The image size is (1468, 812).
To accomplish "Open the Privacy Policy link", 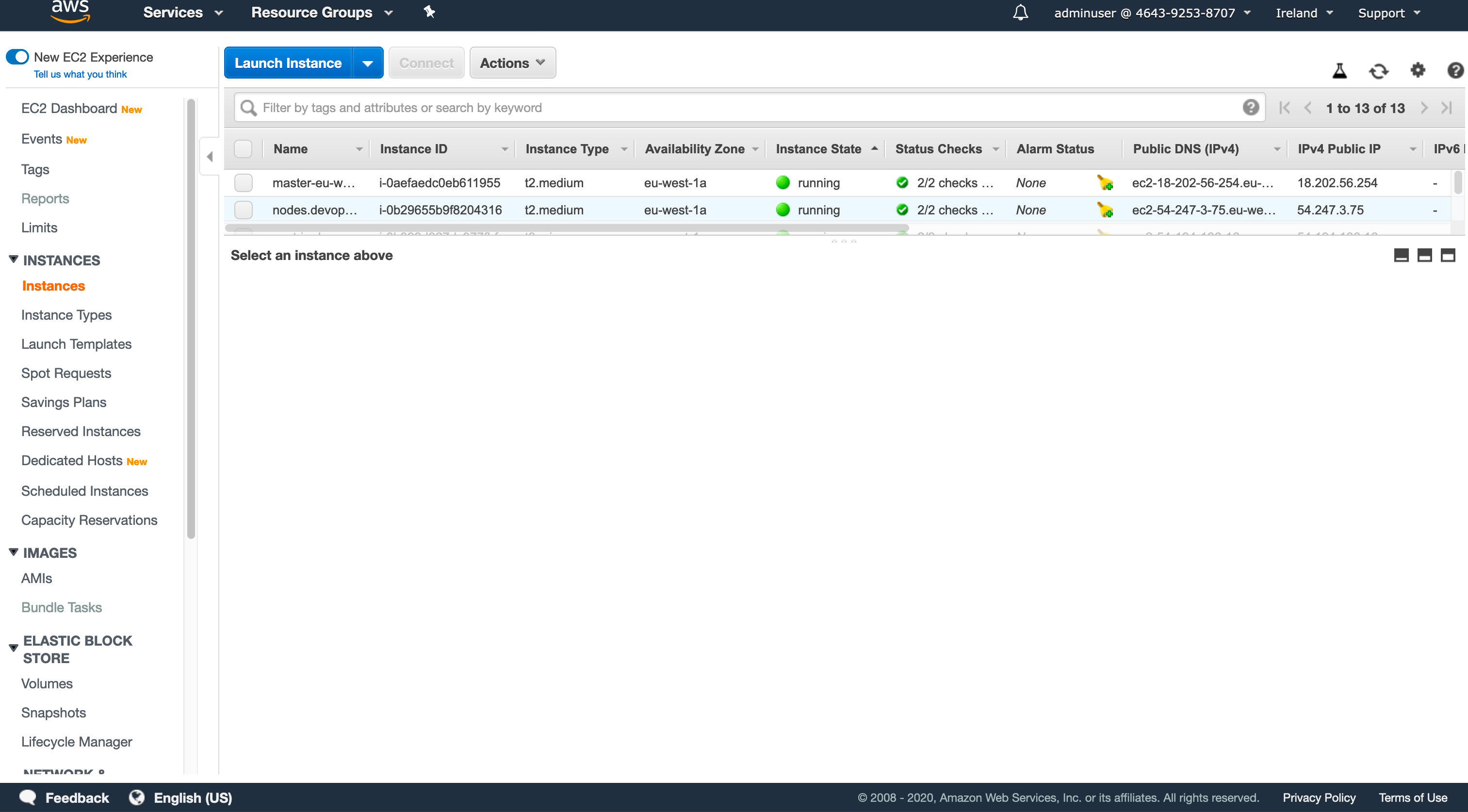I will pyautogui.click(x=1319, y=797).
